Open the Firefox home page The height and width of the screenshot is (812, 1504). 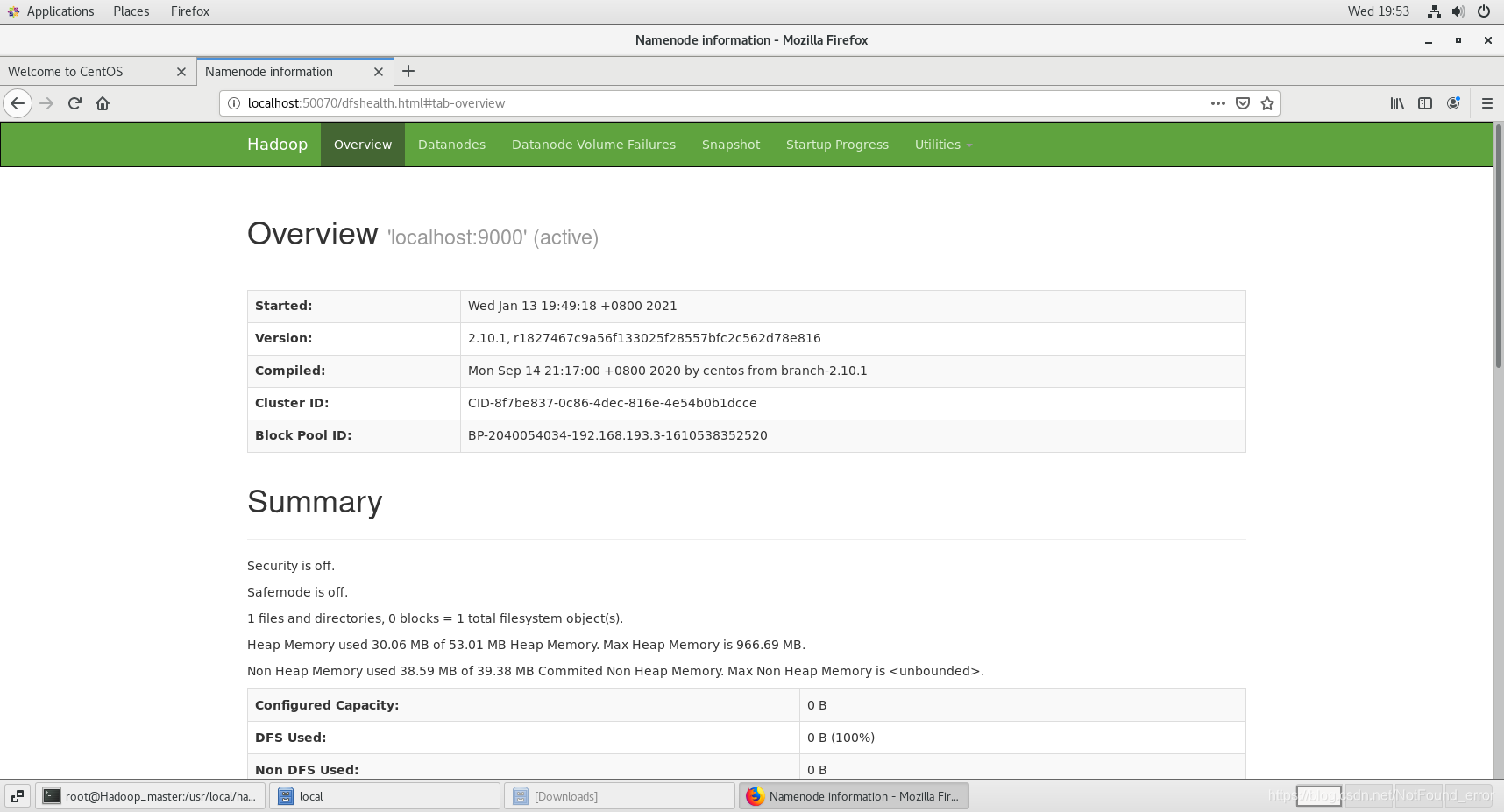(x=103, y=103)
